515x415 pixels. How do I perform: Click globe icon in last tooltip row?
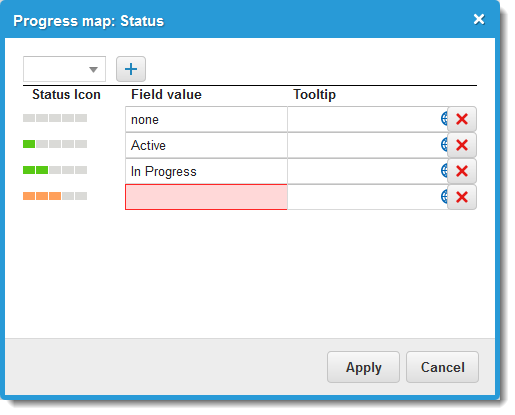[444, 197]
